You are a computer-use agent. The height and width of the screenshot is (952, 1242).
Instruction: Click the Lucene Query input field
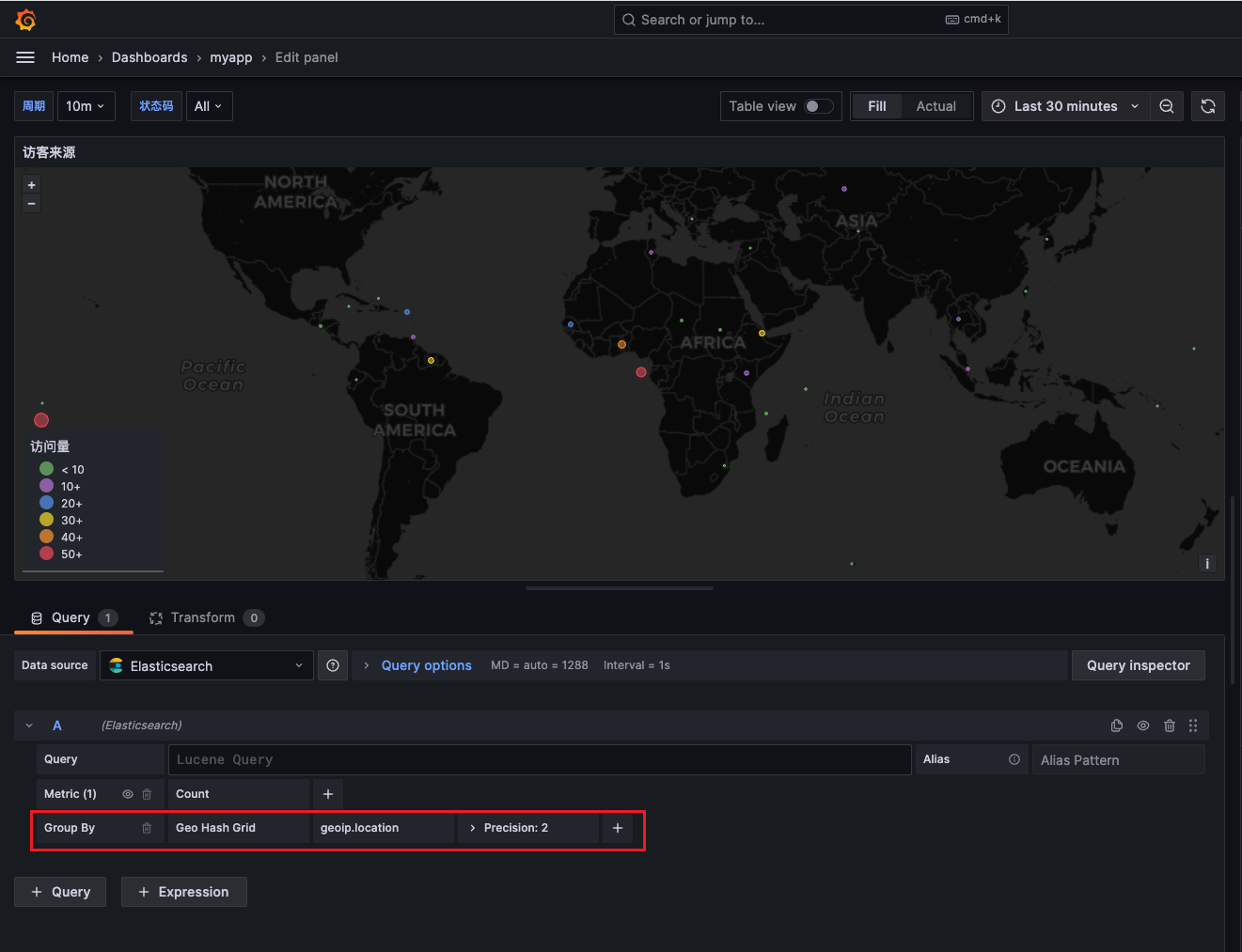click(539, 759)
